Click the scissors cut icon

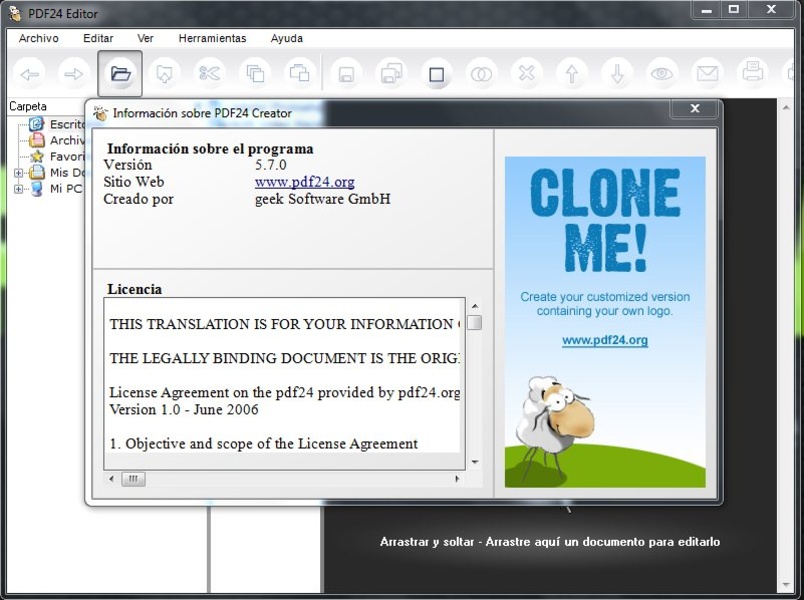click(x=210, y=74)
